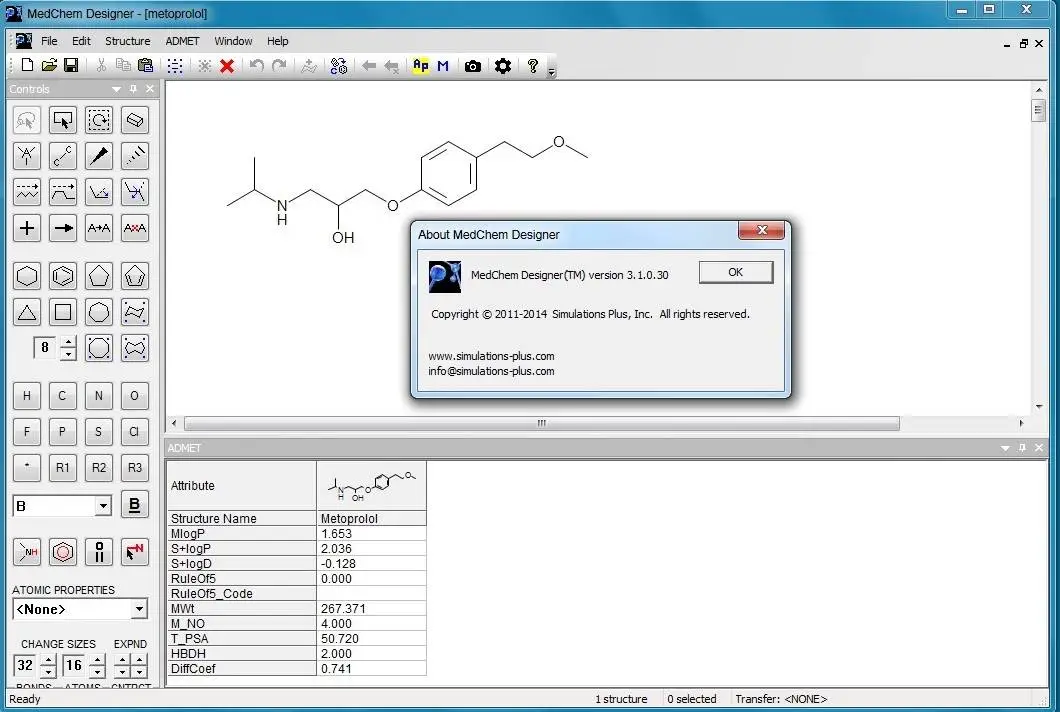Insert a cyclopropane triangle ring
The image size is (1060, 712).
pos(27,312)
